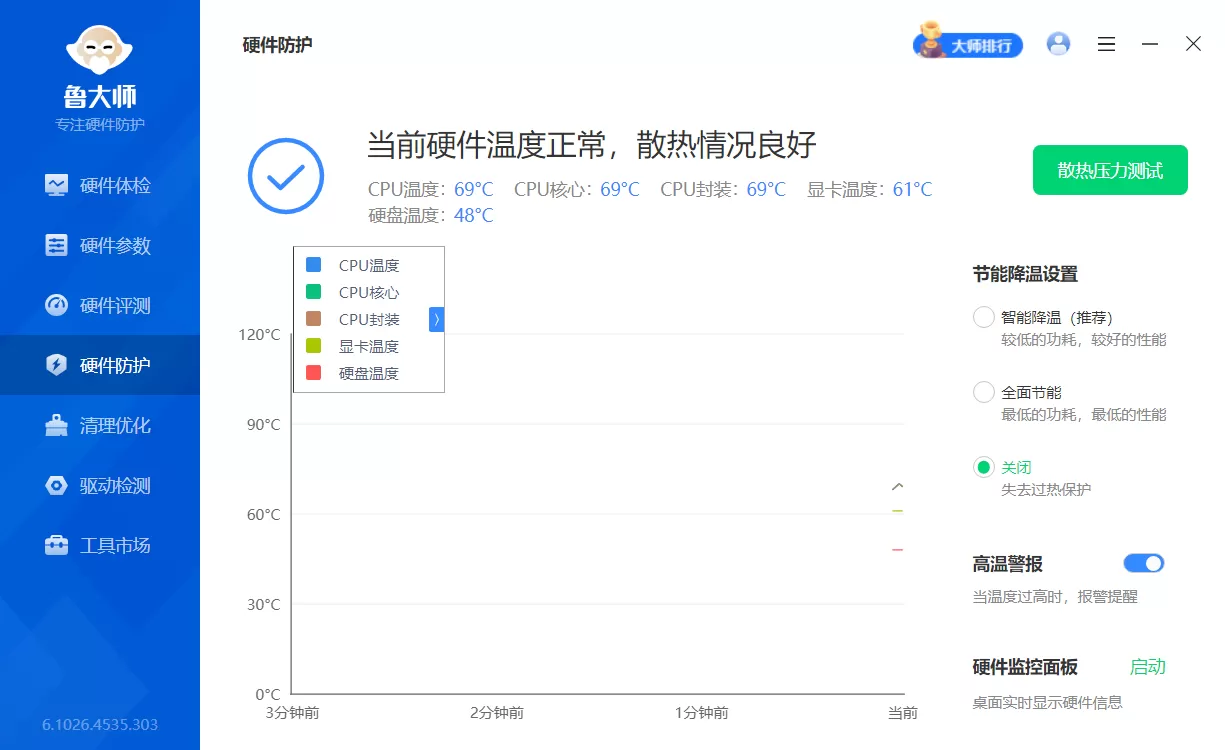This screenshot has height=750, width=1225.
Task: Launch 驱动检测 from the sidebar
Action: [100, 485]
